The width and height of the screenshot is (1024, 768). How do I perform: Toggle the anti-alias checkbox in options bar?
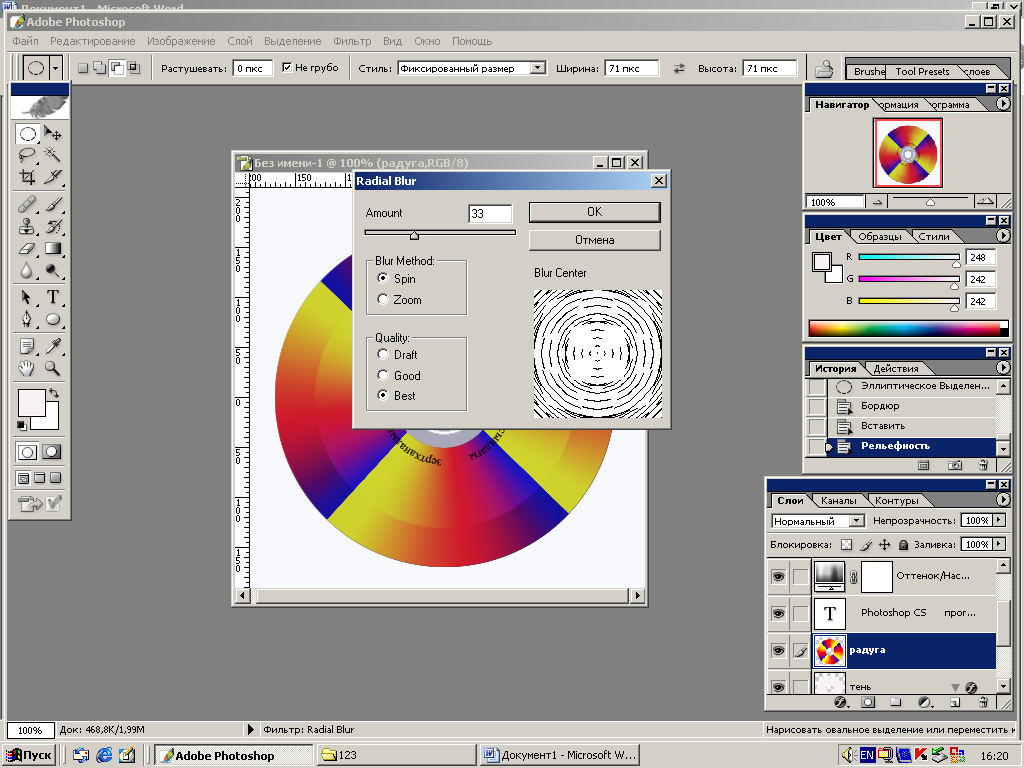coord(287,67)
